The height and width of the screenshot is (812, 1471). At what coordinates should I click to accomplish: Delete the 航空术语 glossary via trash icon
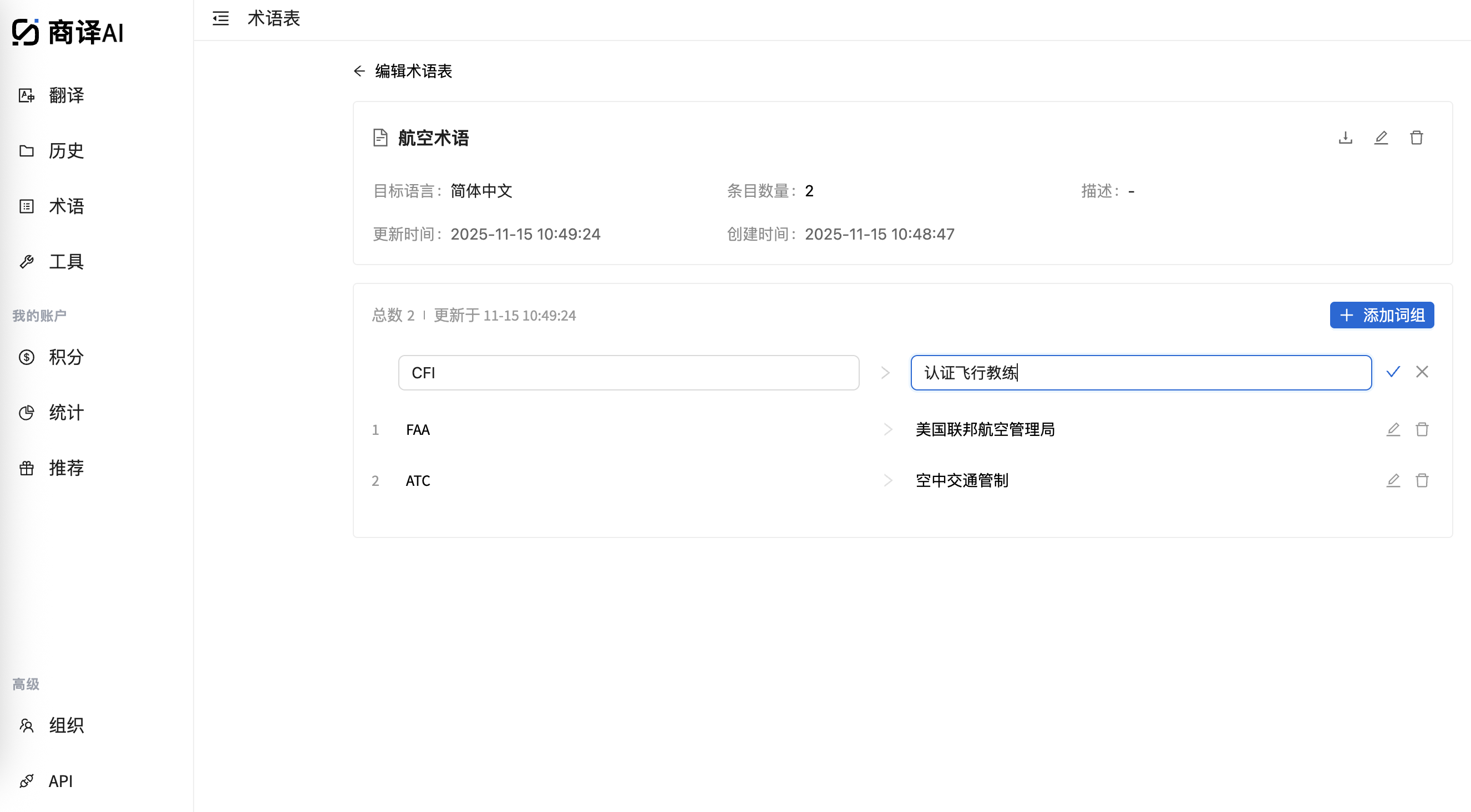tap(1417, 138)
